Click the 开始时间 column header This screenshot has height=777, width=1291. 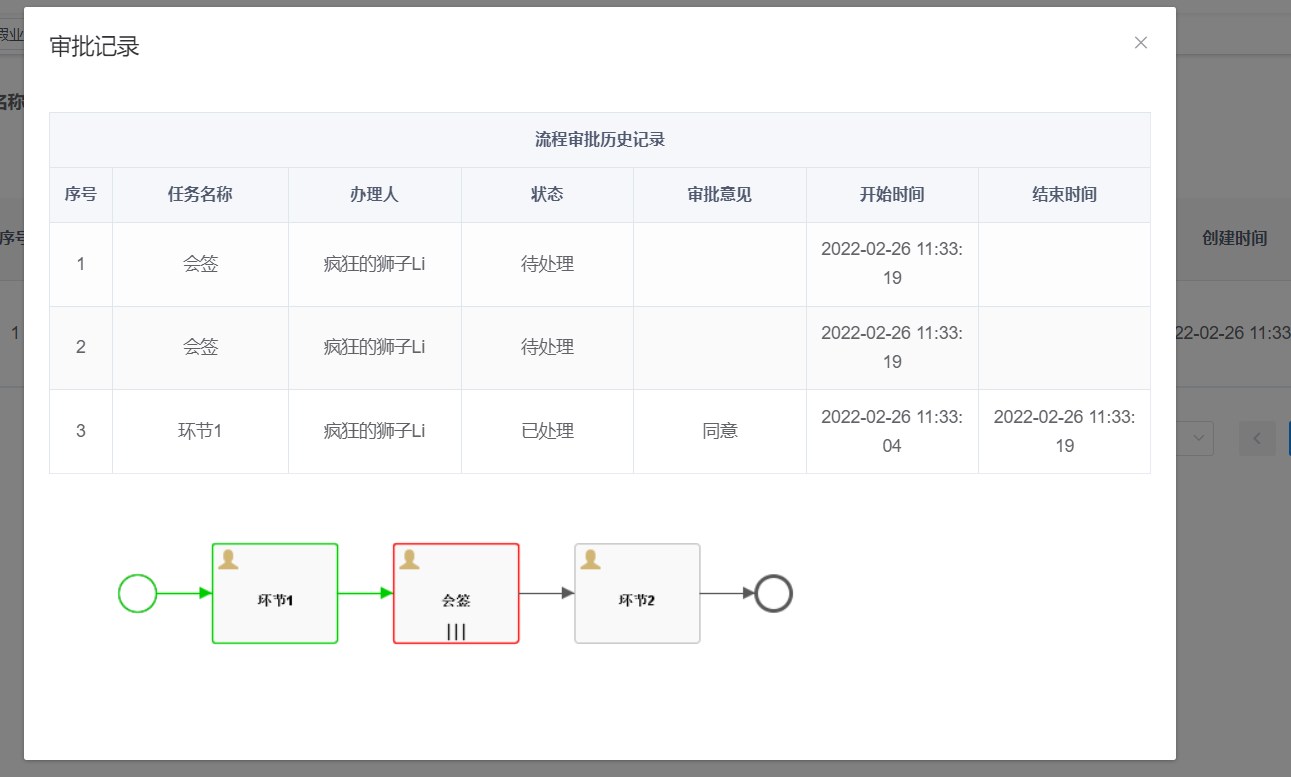click(892, 195)
